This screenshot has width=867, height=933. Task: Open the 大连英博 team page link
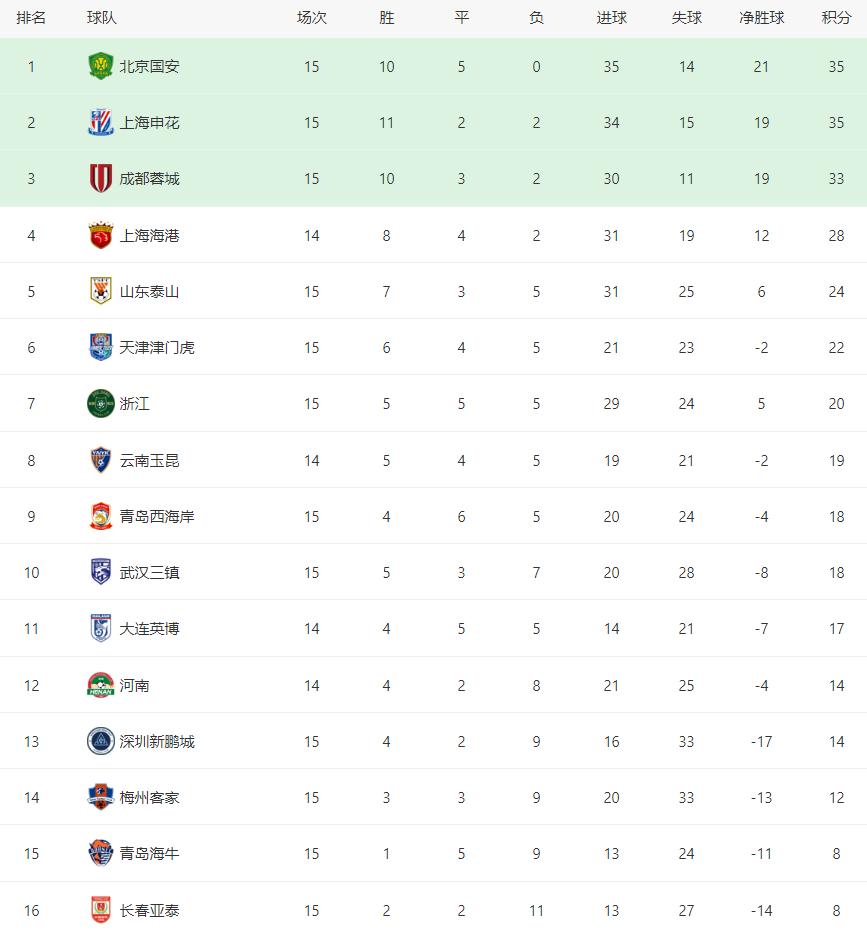point(149,628)
